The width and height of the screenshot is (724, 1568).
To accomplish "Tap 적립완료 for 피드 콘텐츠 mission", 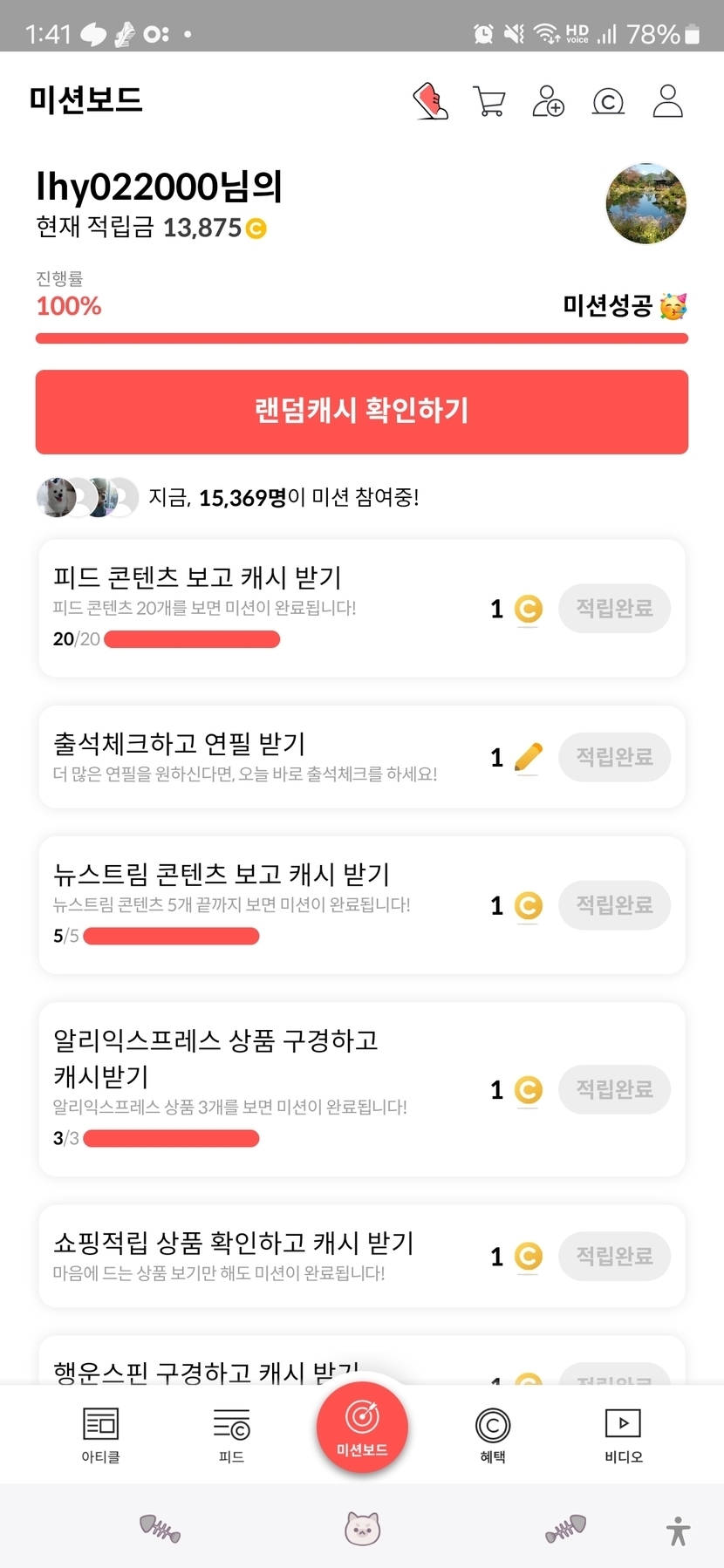I will [614, 609].
